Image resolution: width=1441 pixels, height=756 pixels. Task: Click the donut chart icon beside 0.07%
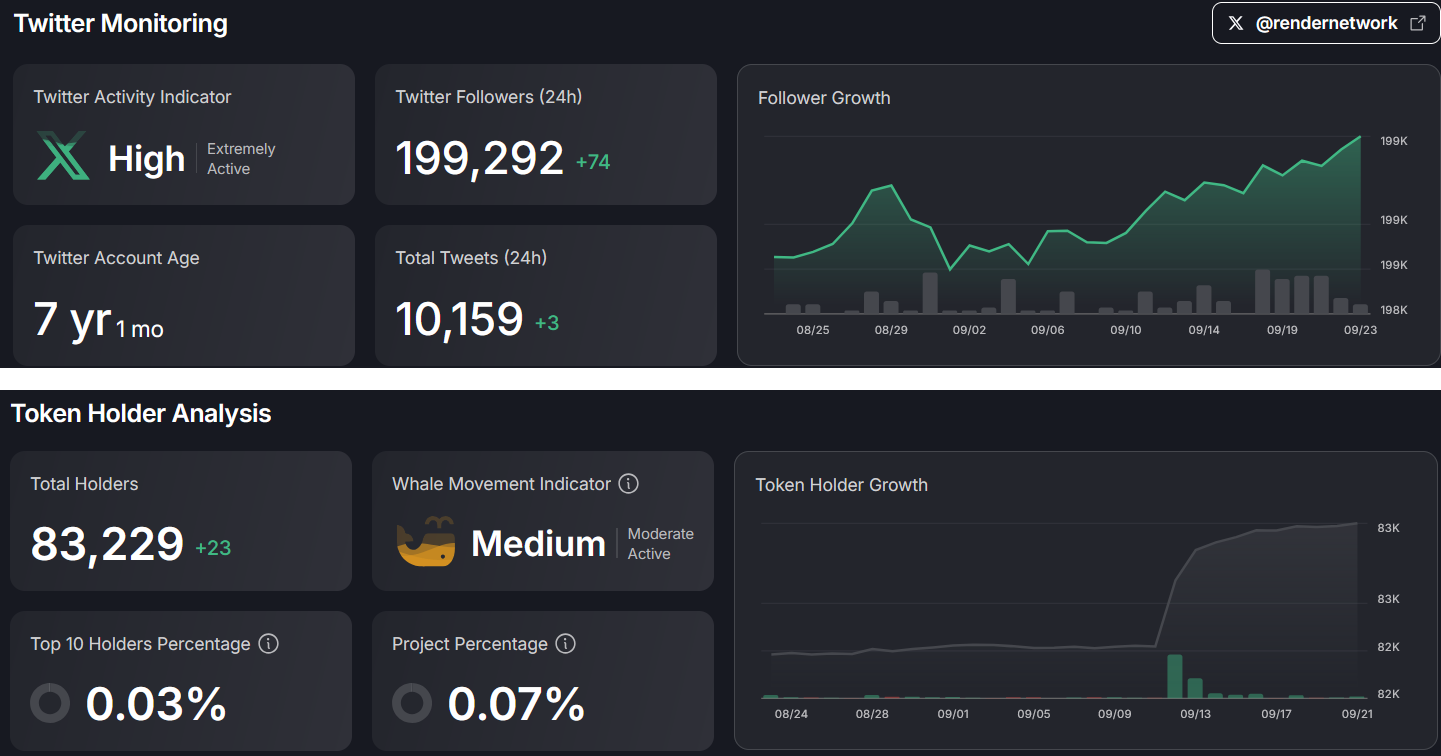412,703
